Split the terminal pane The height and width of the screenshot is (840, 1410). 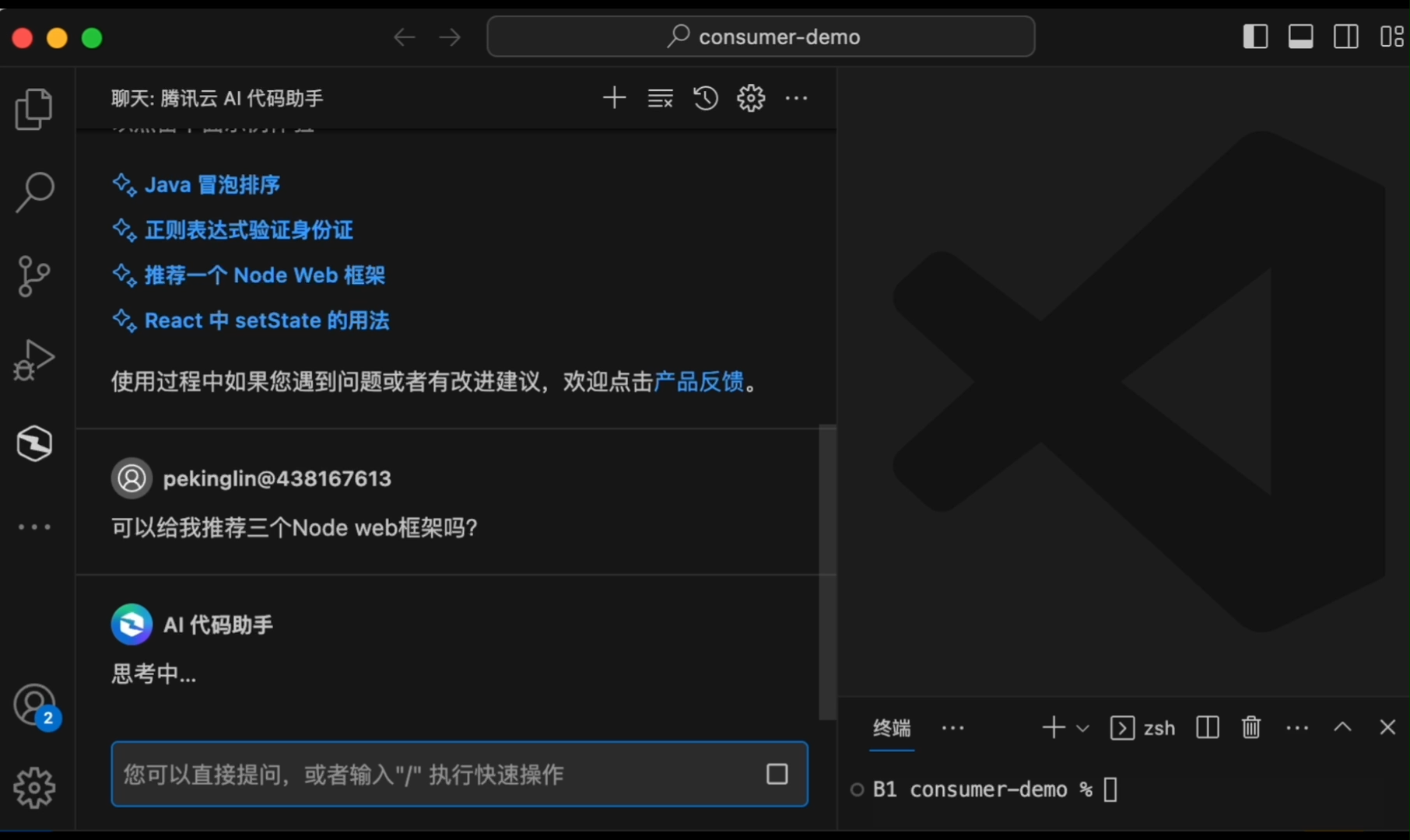(x=1208, y=727)
